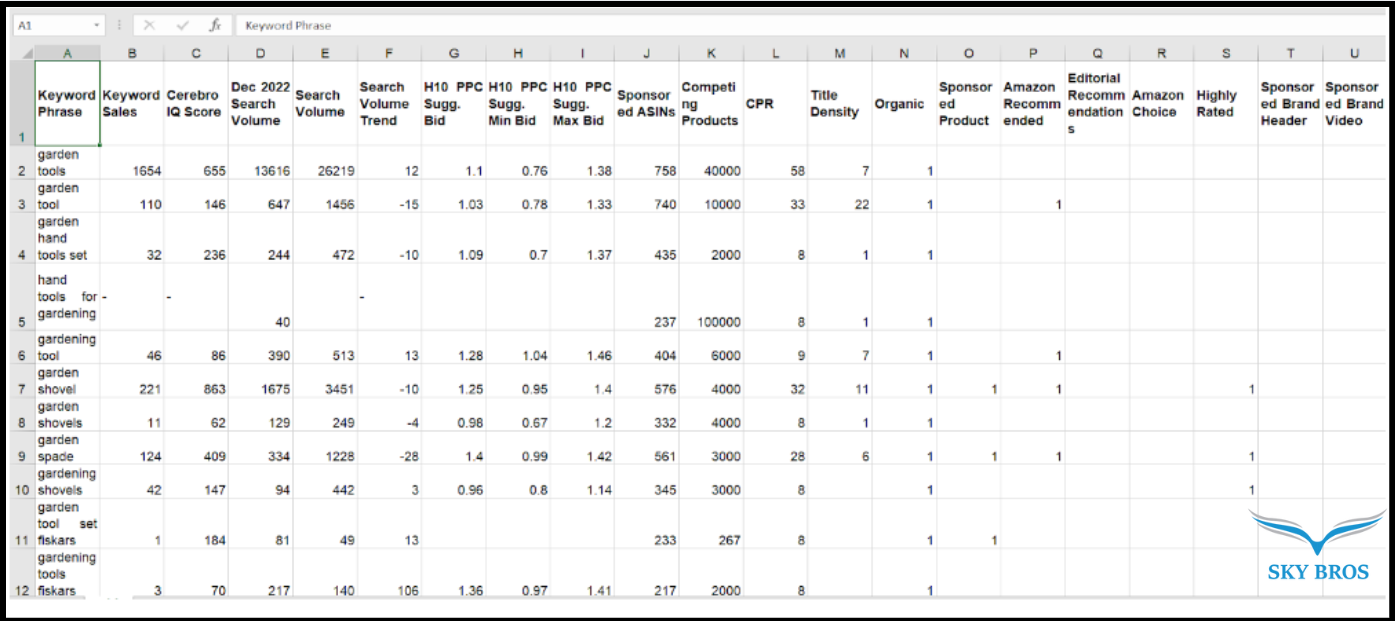Click the three-dot name box resize handle

[119, 25]
